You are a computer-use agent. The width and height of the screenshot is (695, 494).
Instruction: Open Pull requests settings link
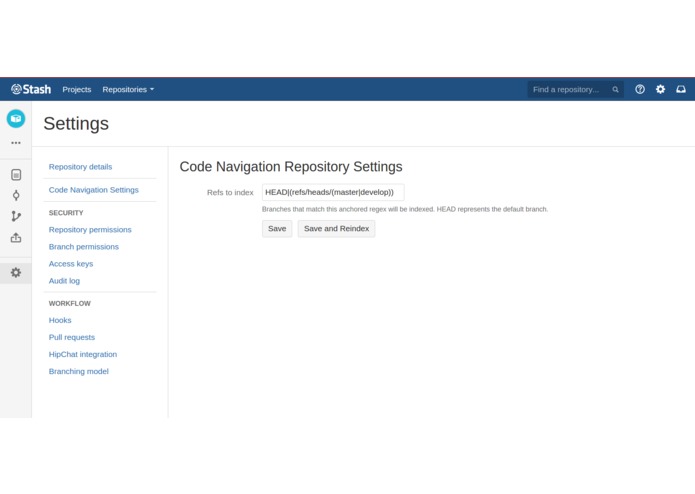72,337
